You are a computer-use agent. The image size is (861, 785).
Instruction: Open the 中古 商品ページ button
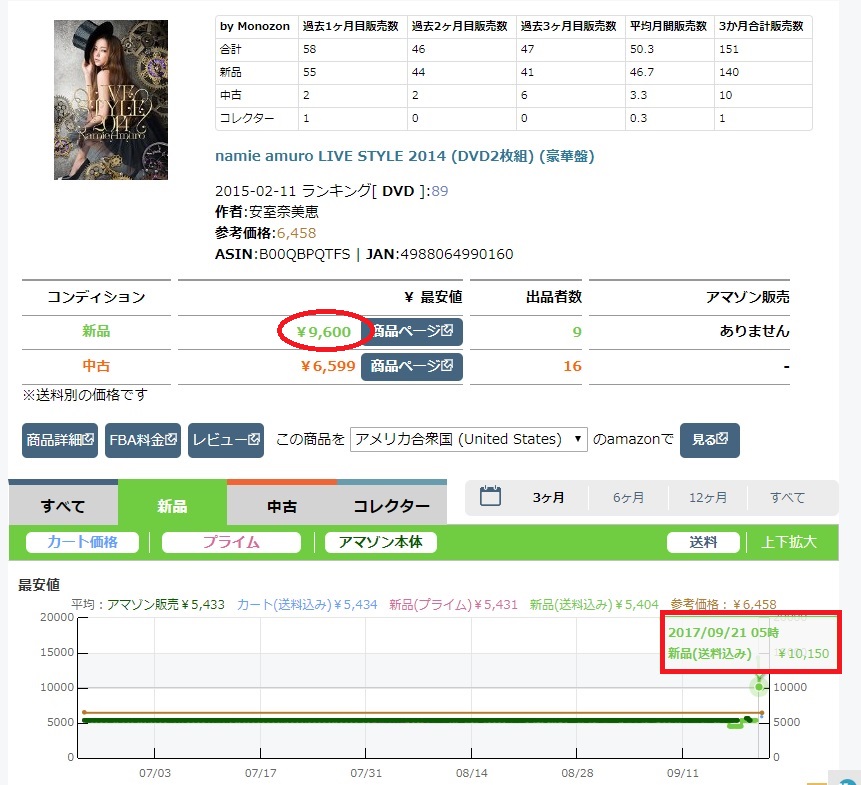click(412, 366)
